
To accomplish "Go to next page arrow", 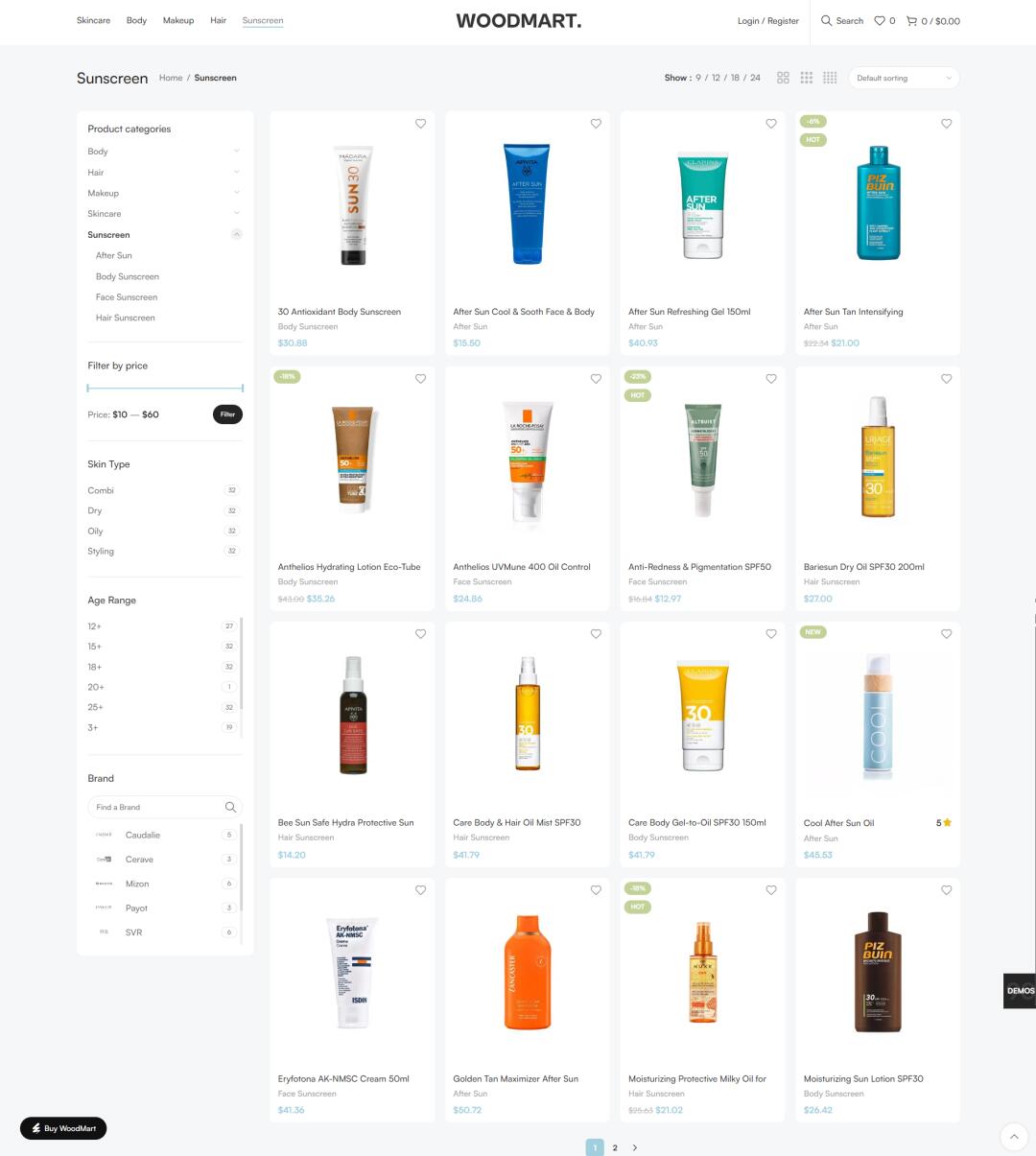I will coord(635,1147).
